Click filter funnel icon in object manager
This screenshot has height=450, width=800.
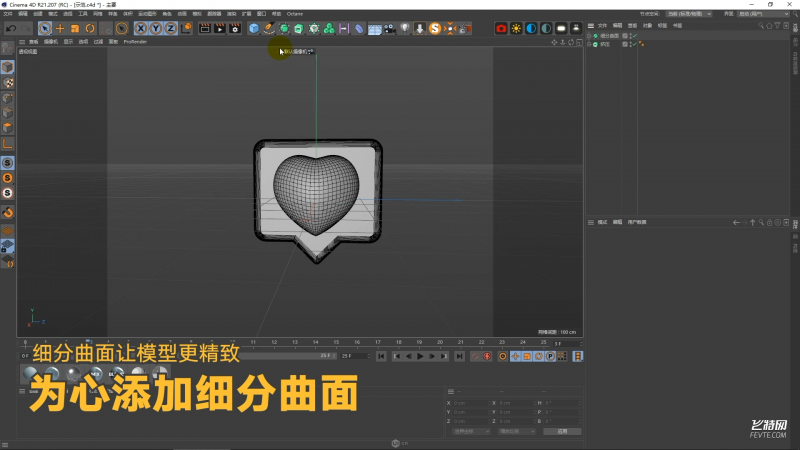(x=778, y=26)
